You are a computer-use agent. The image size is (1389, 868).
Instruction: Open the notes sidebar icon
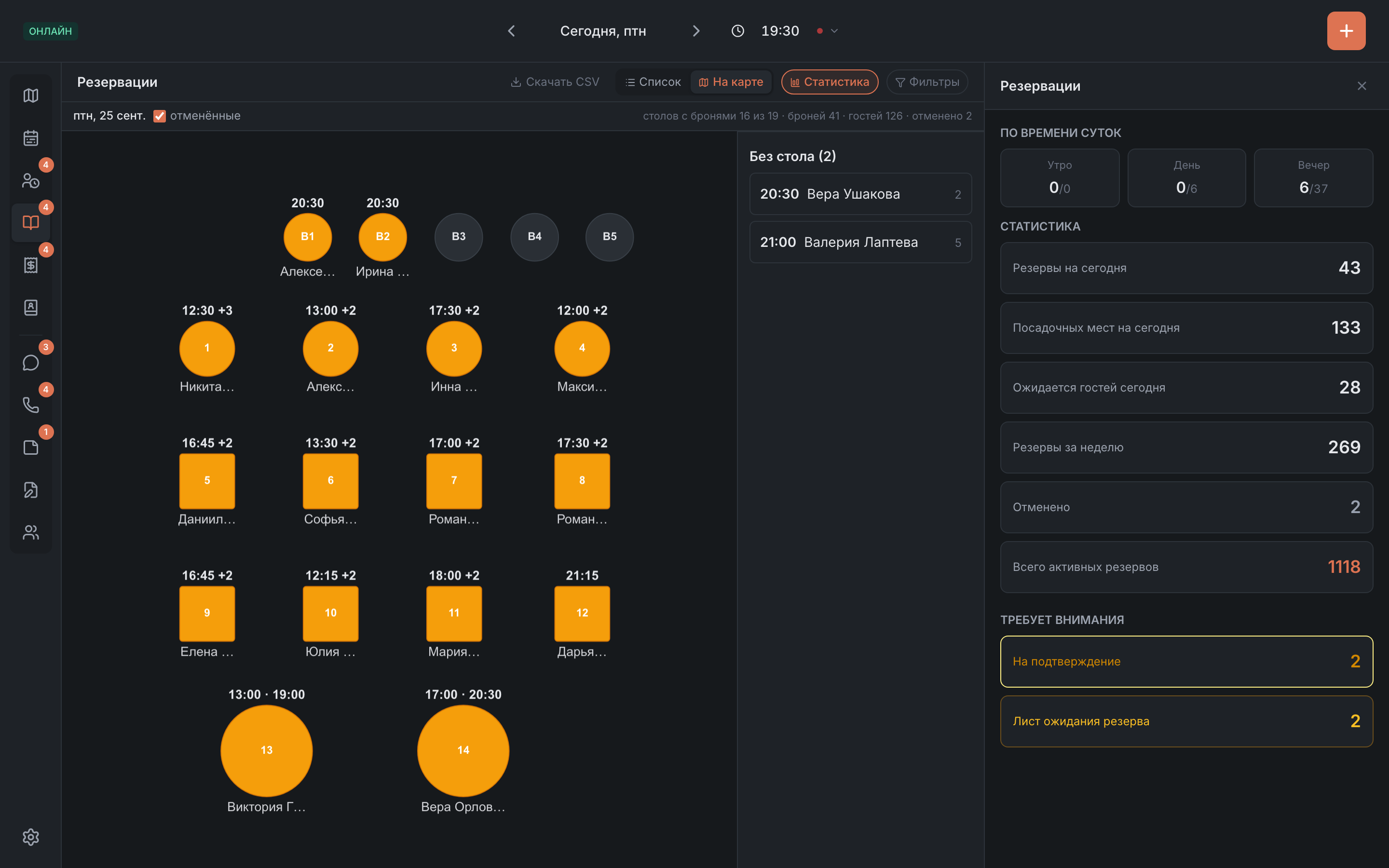(30, 448)
